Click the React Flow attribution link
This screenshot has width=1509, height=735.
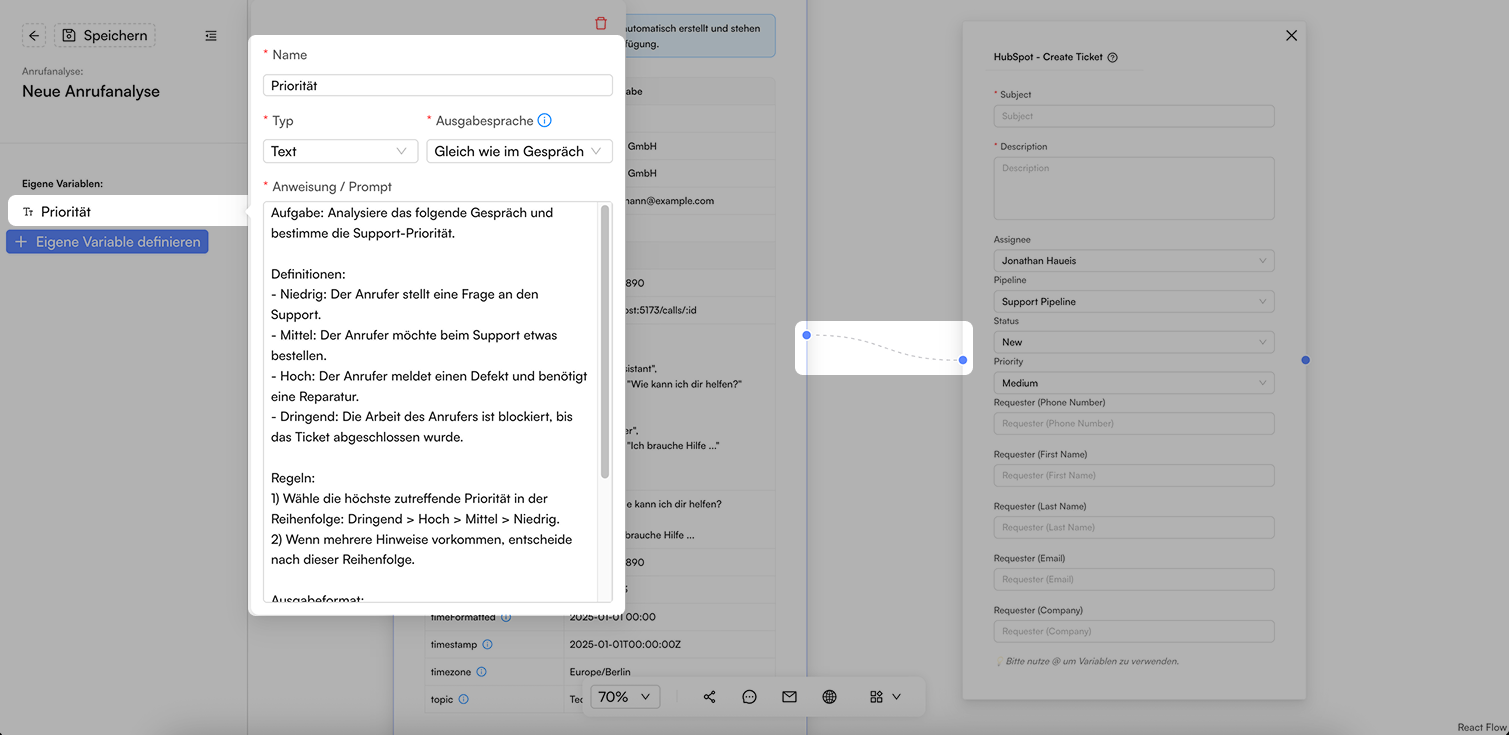[x=1481, y=727]
